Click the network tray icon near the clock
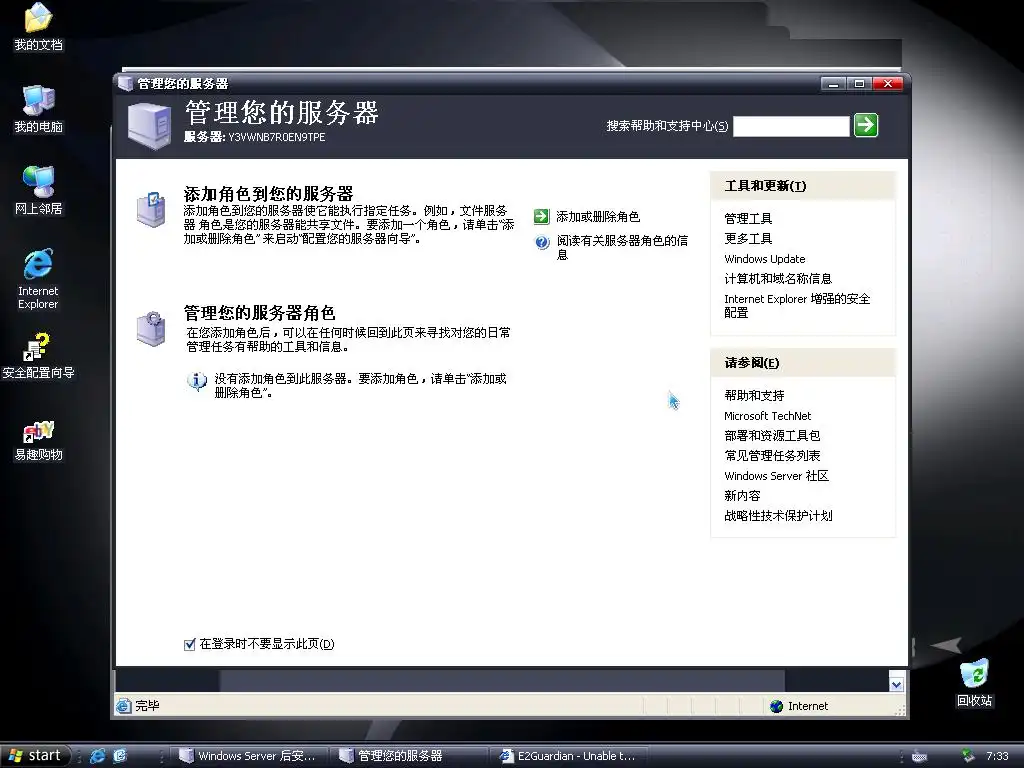The image size is (1024, 768). [x=968, y=756]
